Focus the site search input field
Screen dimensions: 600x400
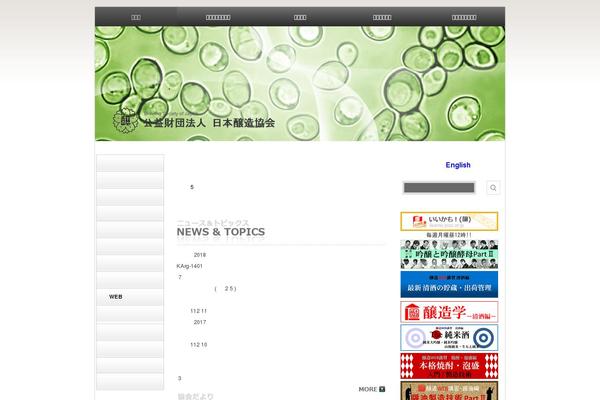click(439, 188)
